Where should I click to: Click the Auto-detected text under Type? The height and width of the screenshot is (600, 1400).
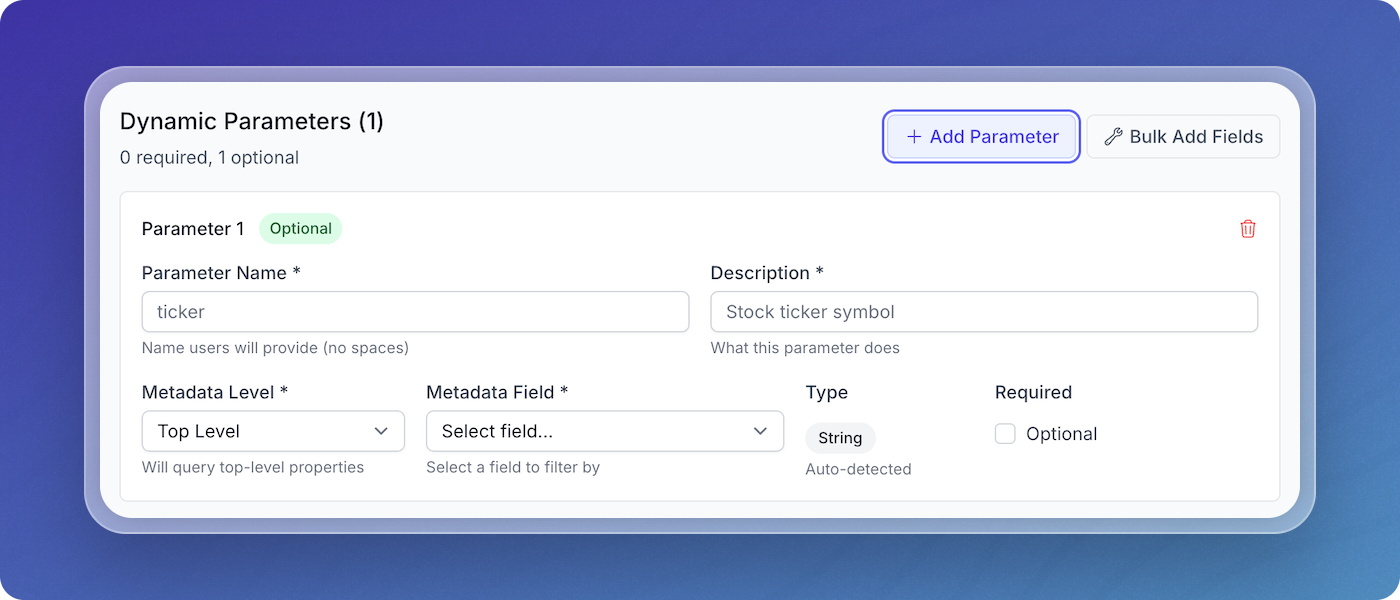858,469
